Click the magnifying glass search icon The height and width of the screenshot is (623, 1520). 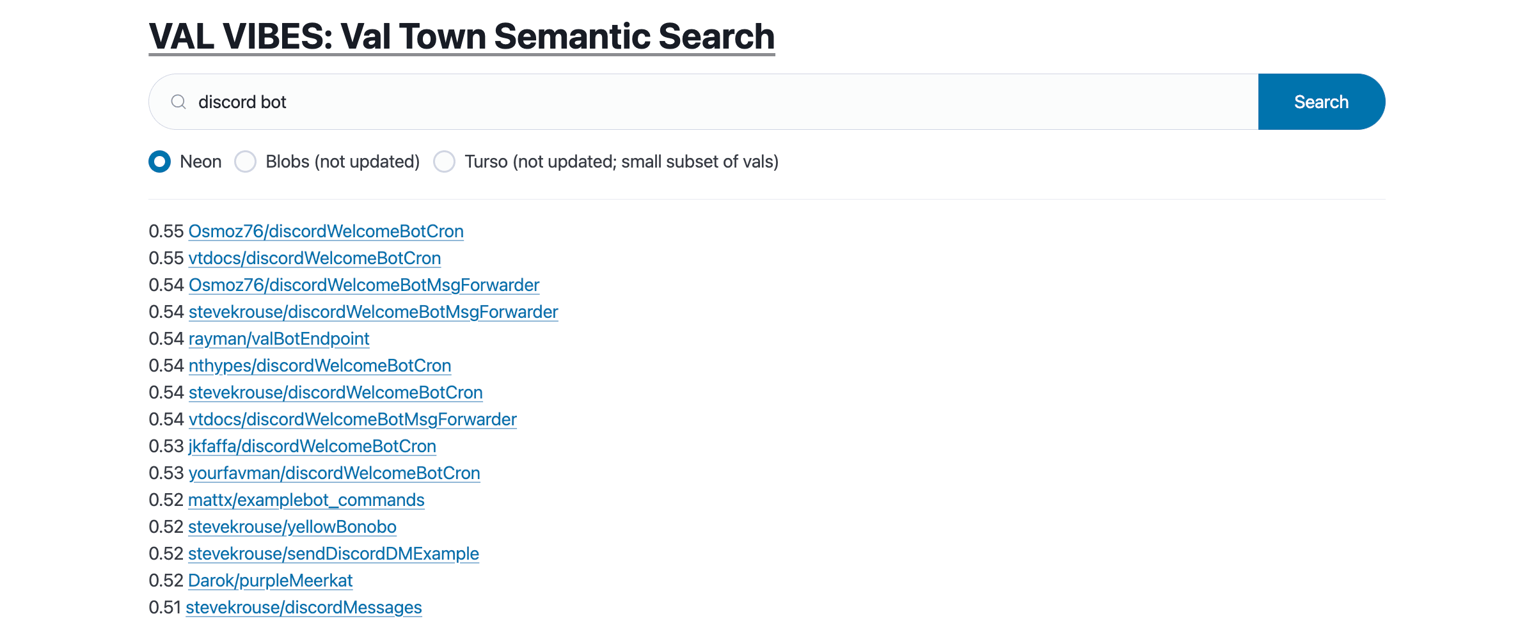coord(178,102)
